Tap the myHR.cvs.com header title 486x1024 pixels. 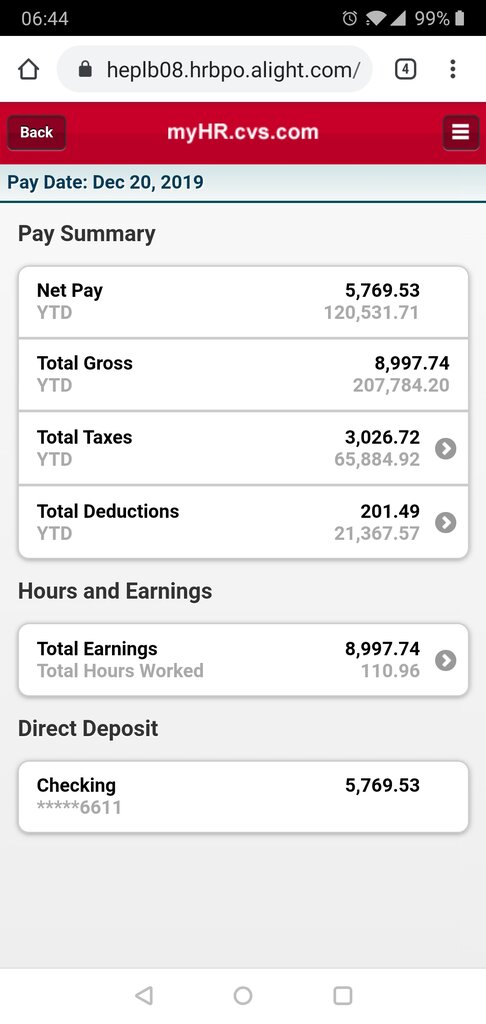pos(243,133)
